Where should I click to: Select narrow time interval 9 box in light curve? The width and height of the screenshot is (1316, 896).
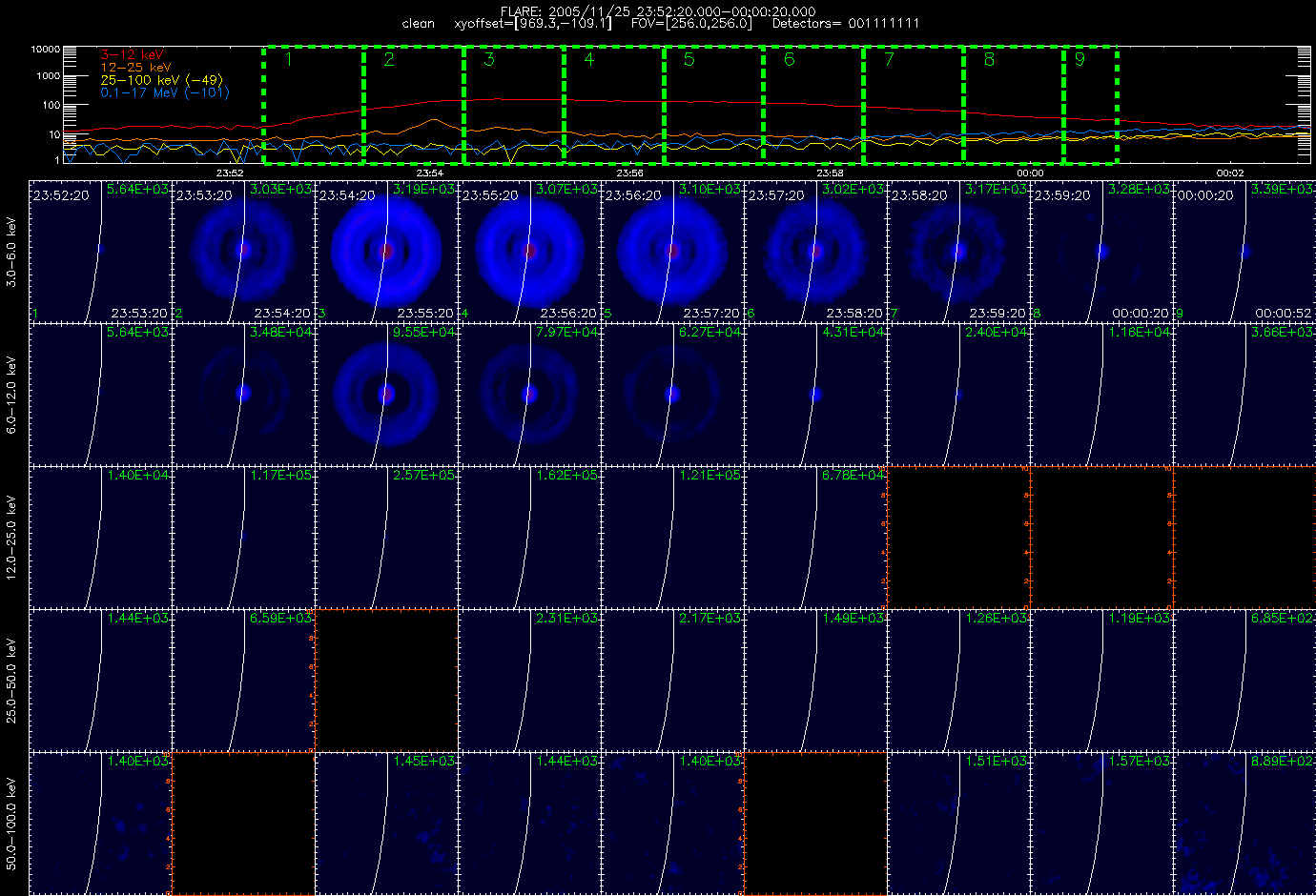1091,105
